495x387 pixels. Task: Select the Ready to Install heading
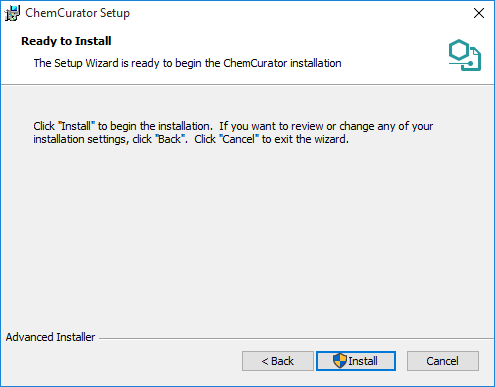(66, 41)
